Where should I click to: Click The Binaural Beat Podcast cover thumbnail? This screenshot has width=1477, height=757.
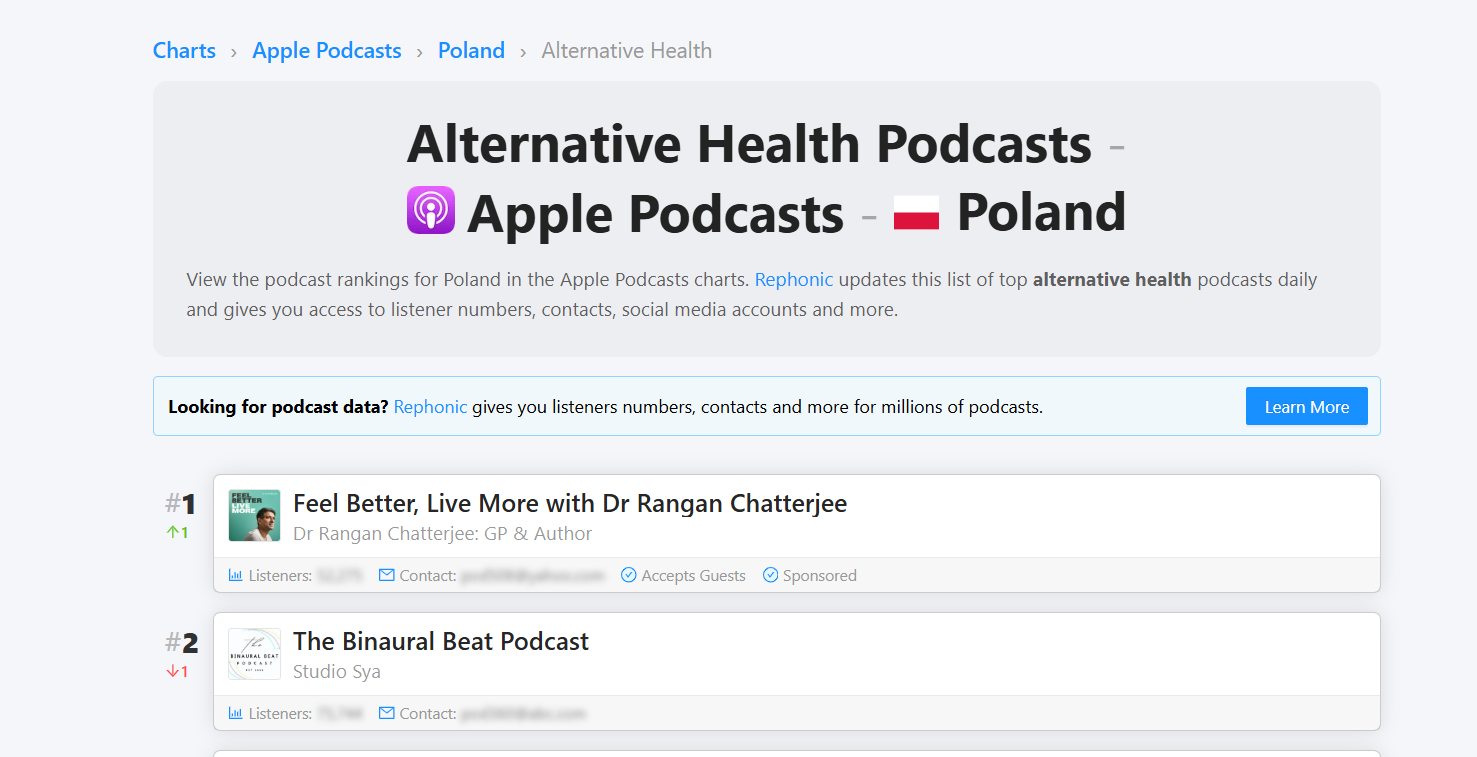(x=254, y=653)
